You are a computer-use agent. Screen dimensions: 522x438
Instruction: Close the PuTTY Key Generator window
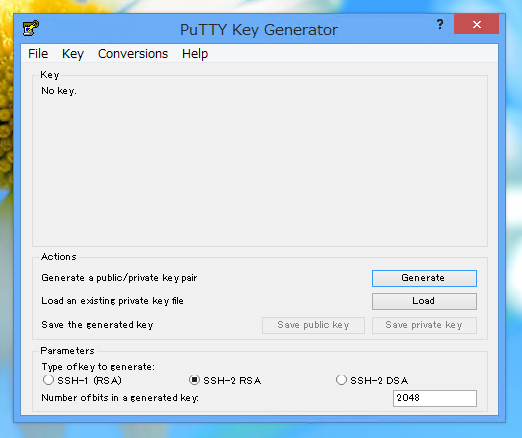coord(476,24)
